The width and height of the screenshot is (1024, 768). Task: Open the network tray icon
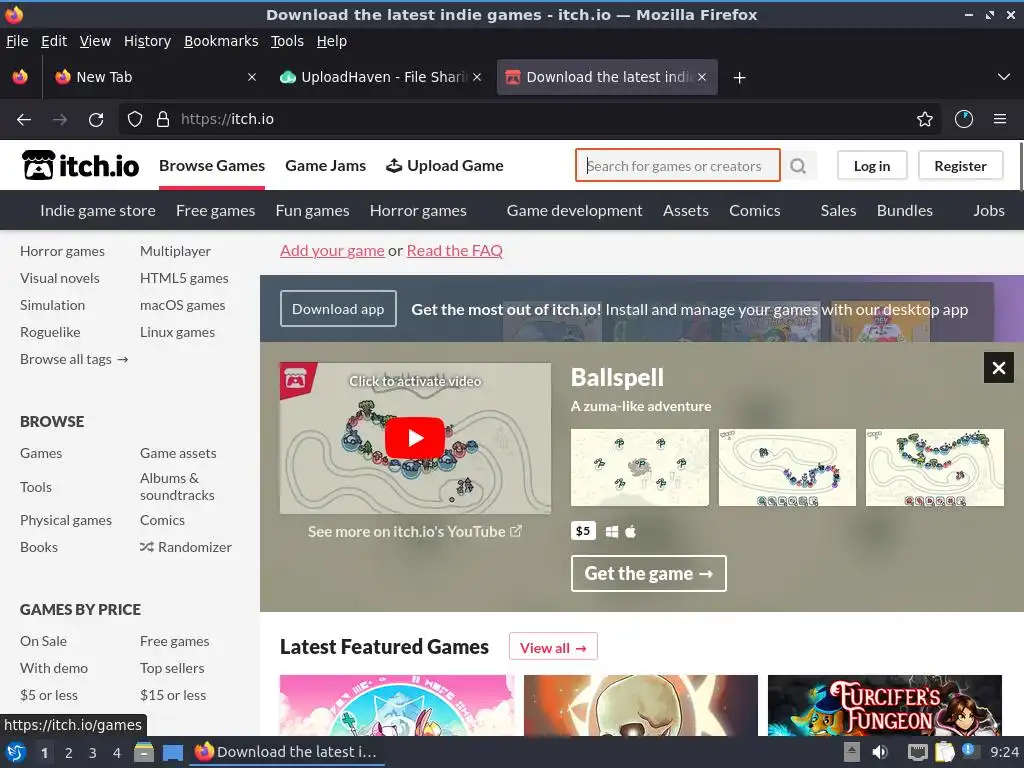(x=918, y=752)
